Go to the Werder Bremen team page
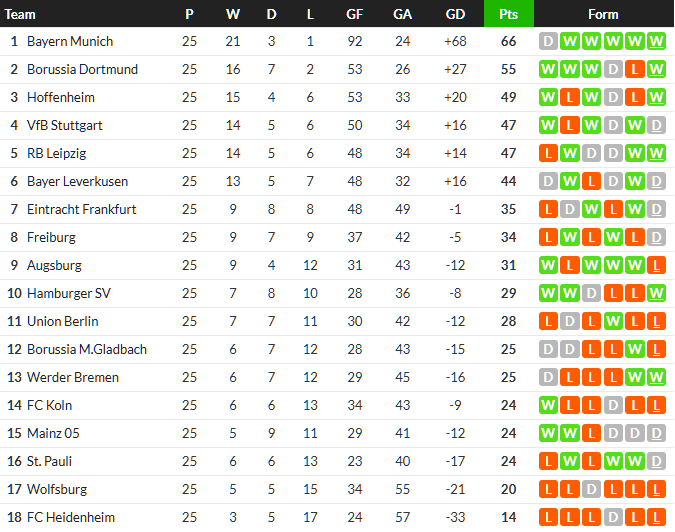The width and height of the screenshot is (675, 532). pos(73,378)
